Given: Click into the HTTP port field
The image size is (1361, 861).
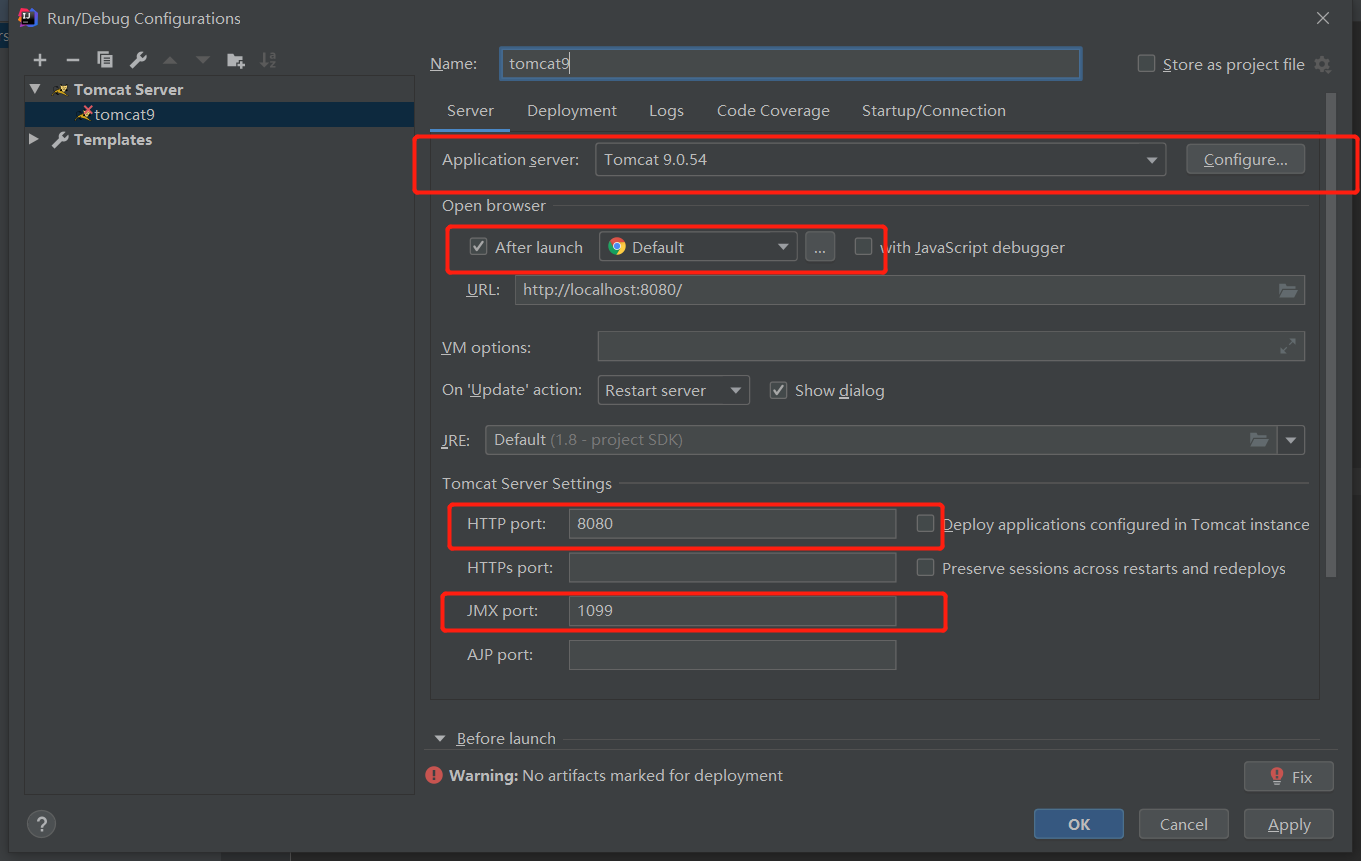Looking at the screenshot, I should 732,524.
